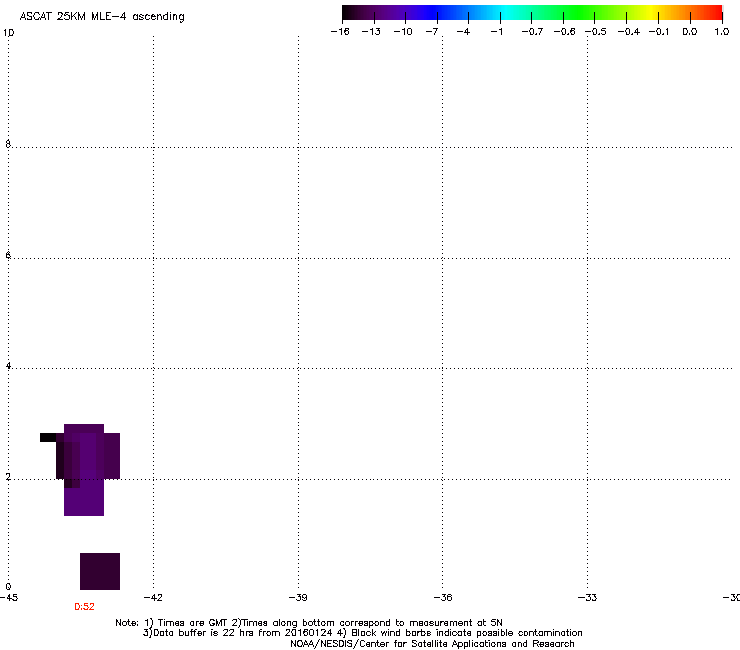
Task: Click the -0.5 colorbar label
Action: [596, 32]
